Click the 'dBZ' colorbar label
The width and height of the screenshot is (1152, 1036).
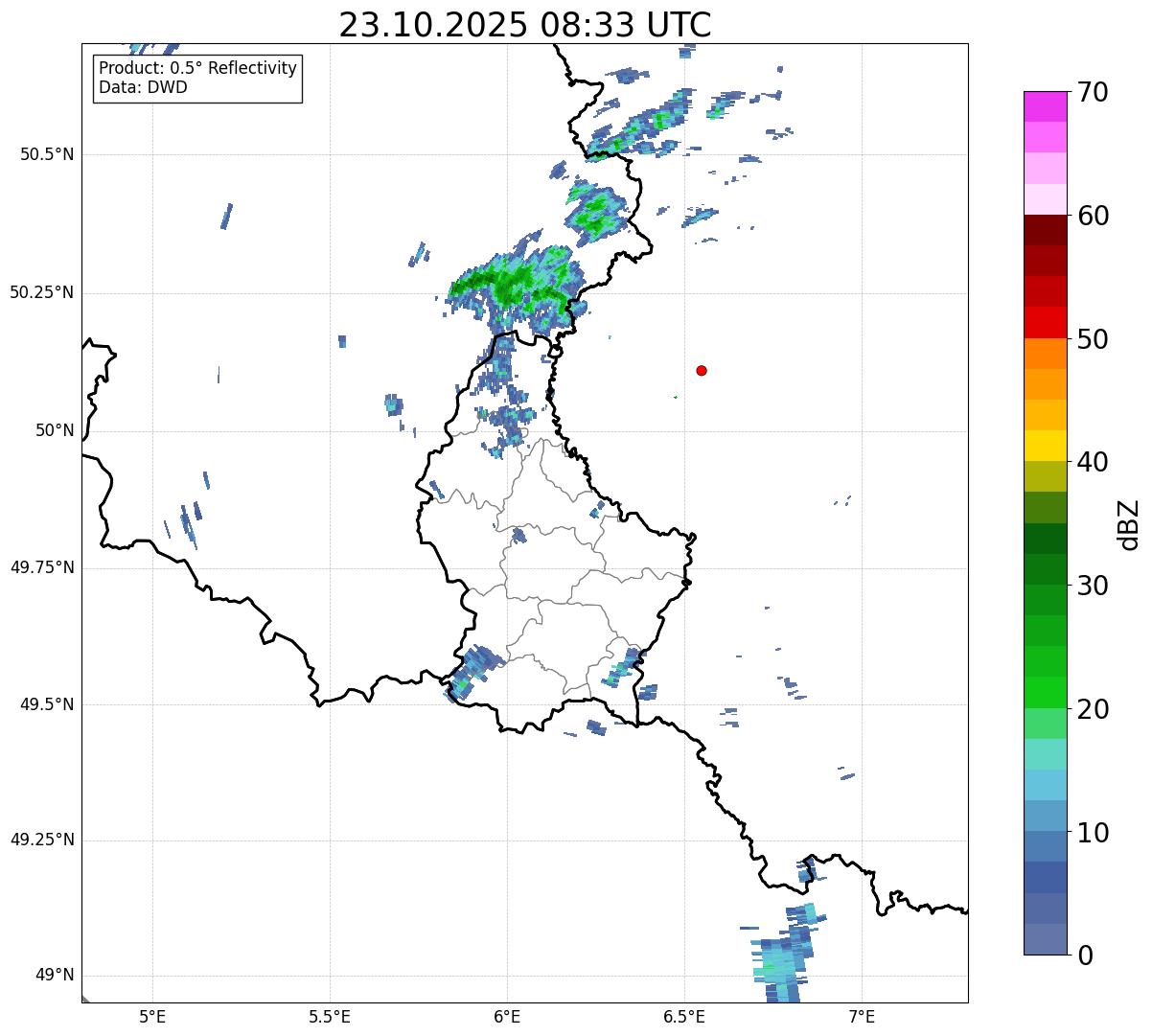1128,524
